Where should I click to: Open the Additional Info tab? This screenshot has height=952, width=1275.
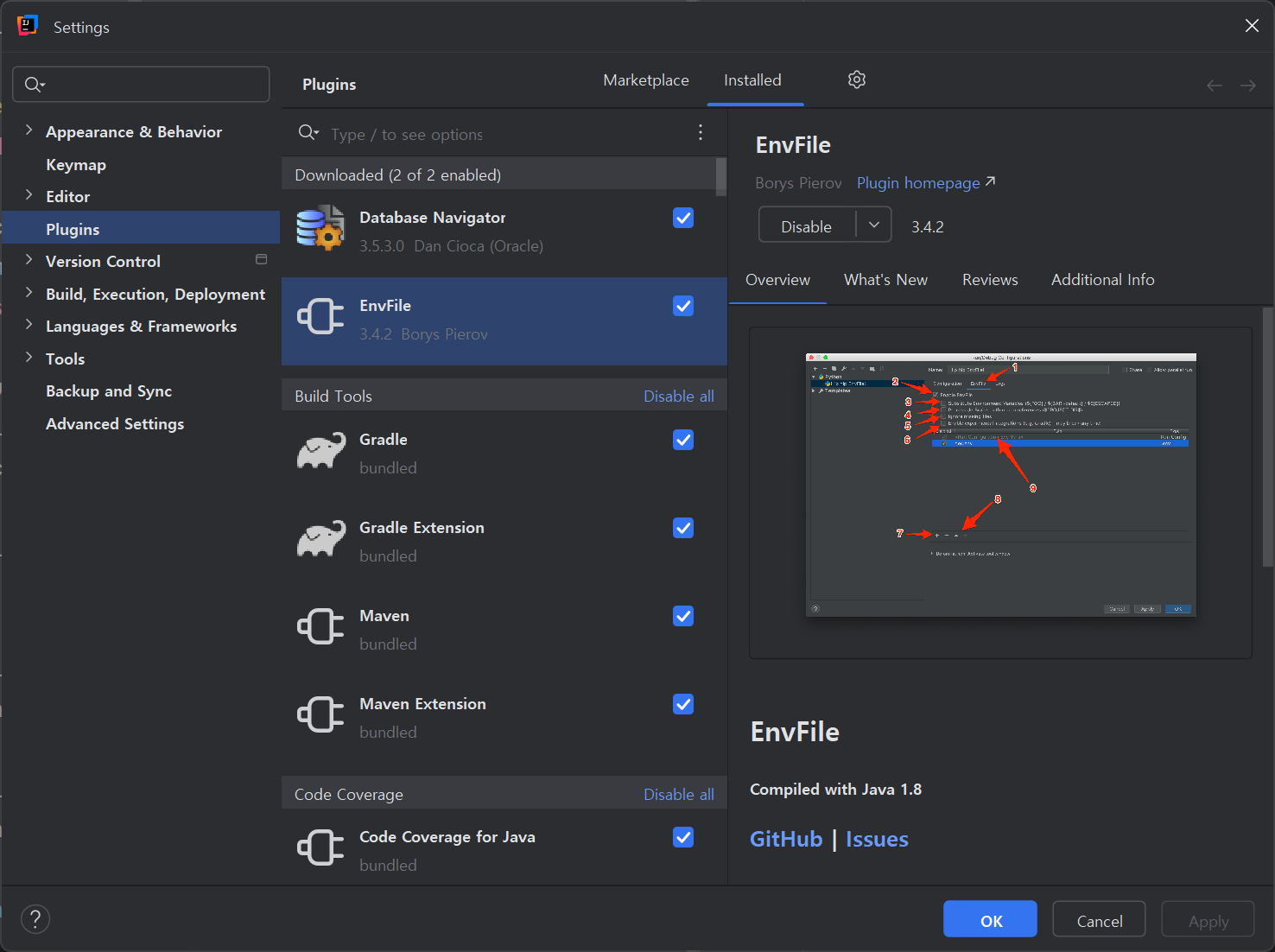(1103, 280)
